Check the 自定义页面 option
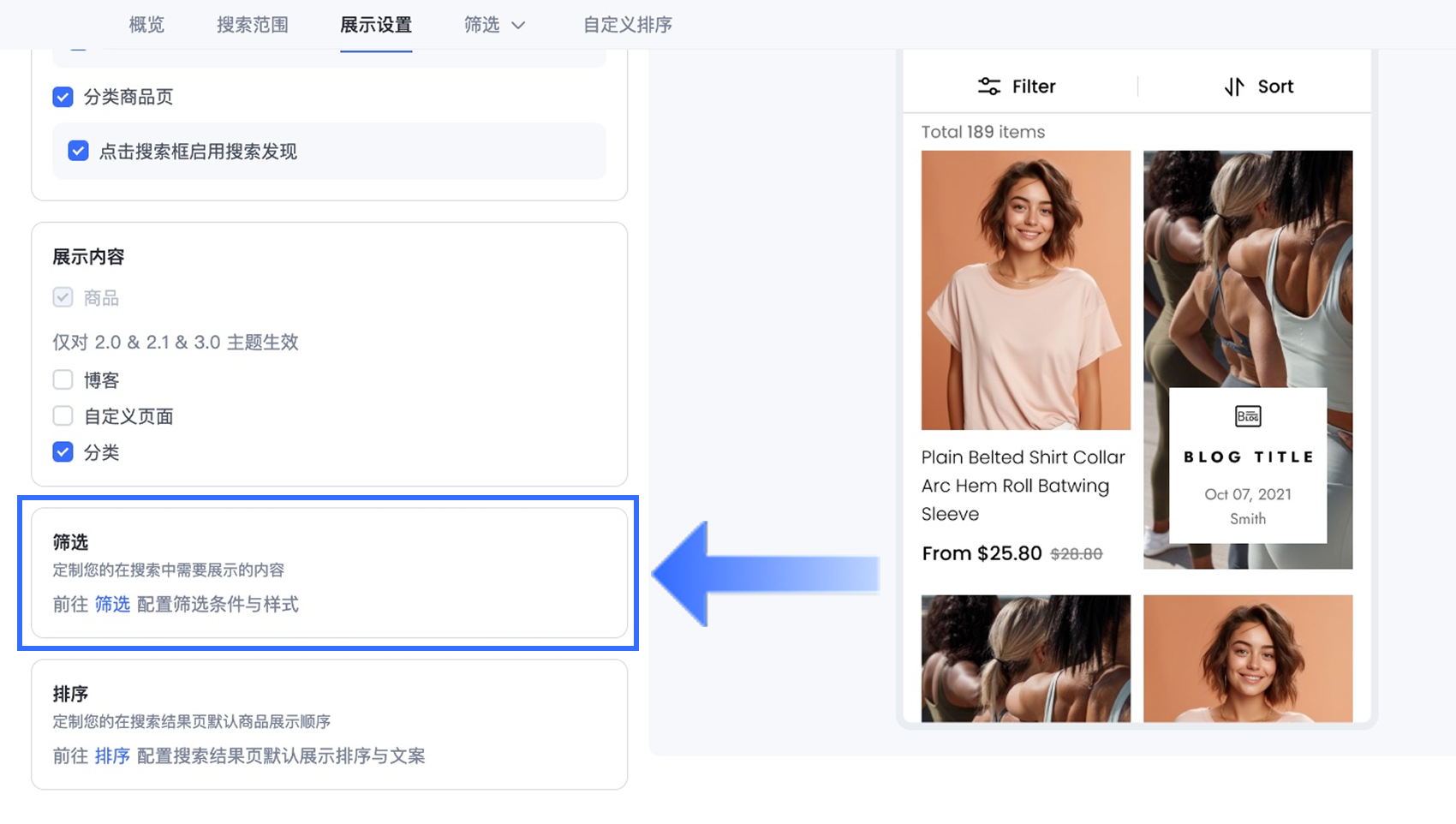Screen dimensions: 1456x824 [63, 416]
